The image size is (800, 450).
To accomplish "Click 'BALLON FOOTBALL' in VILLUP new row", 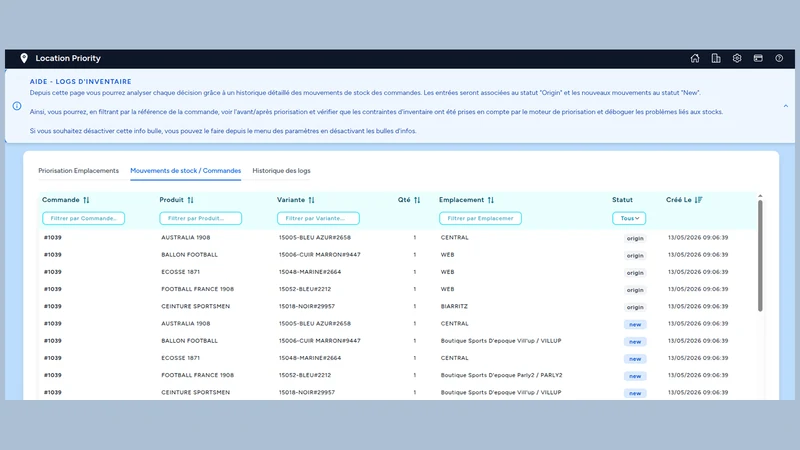I will (189, 341).
